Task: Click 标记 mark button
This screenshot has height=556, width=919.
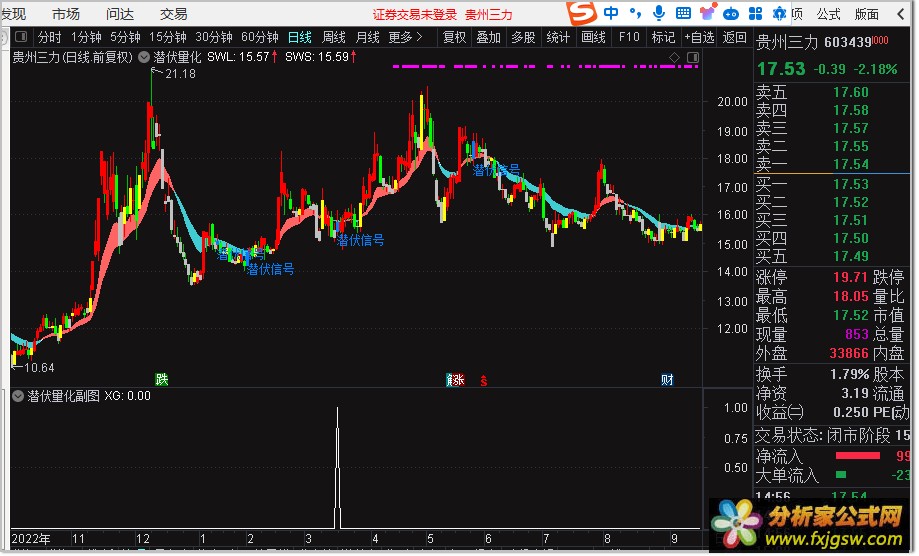Action: (x=663, y=37)
